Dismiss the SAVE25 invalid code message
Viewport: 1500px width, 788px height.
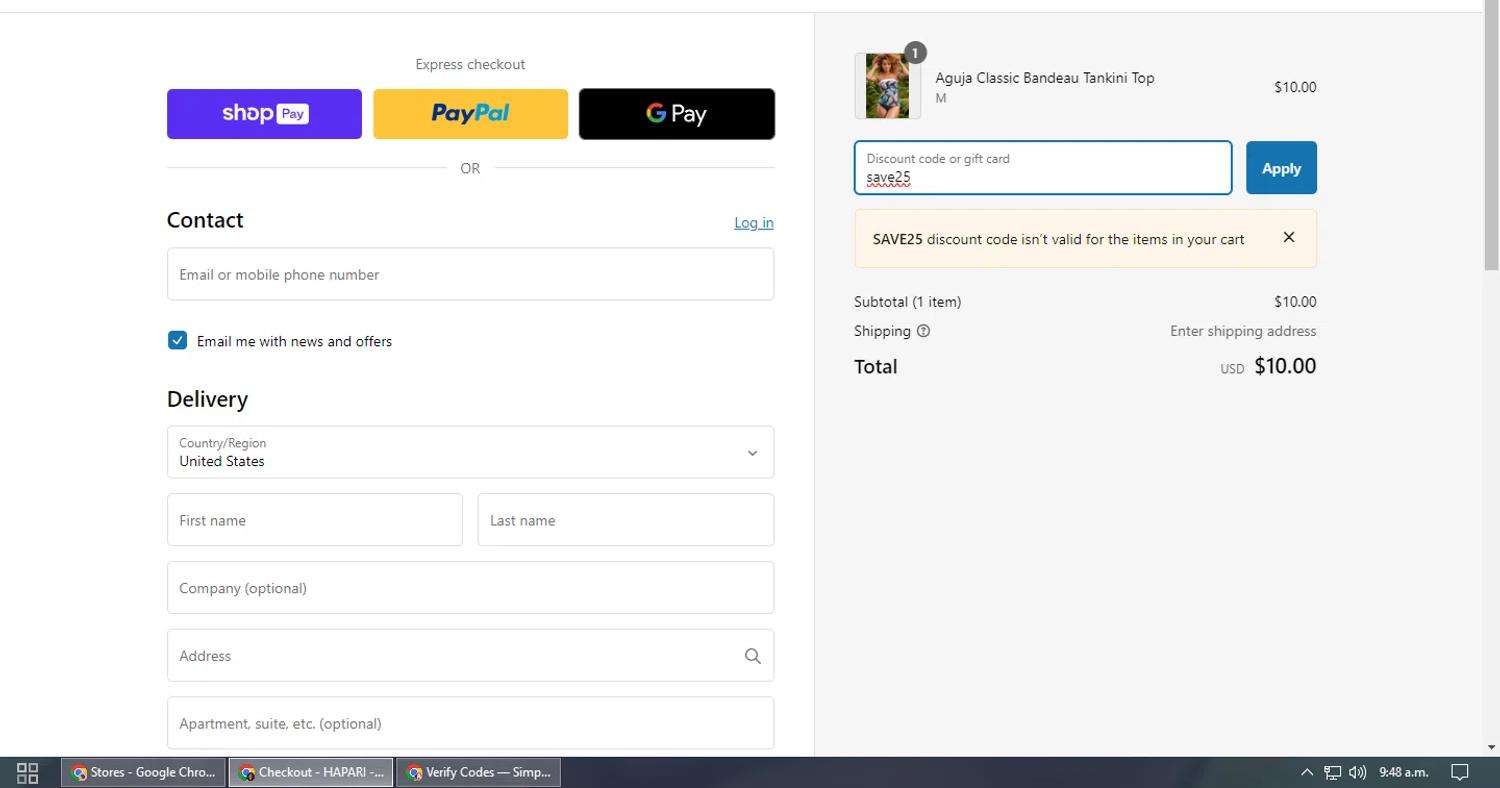click(1289, 237)
